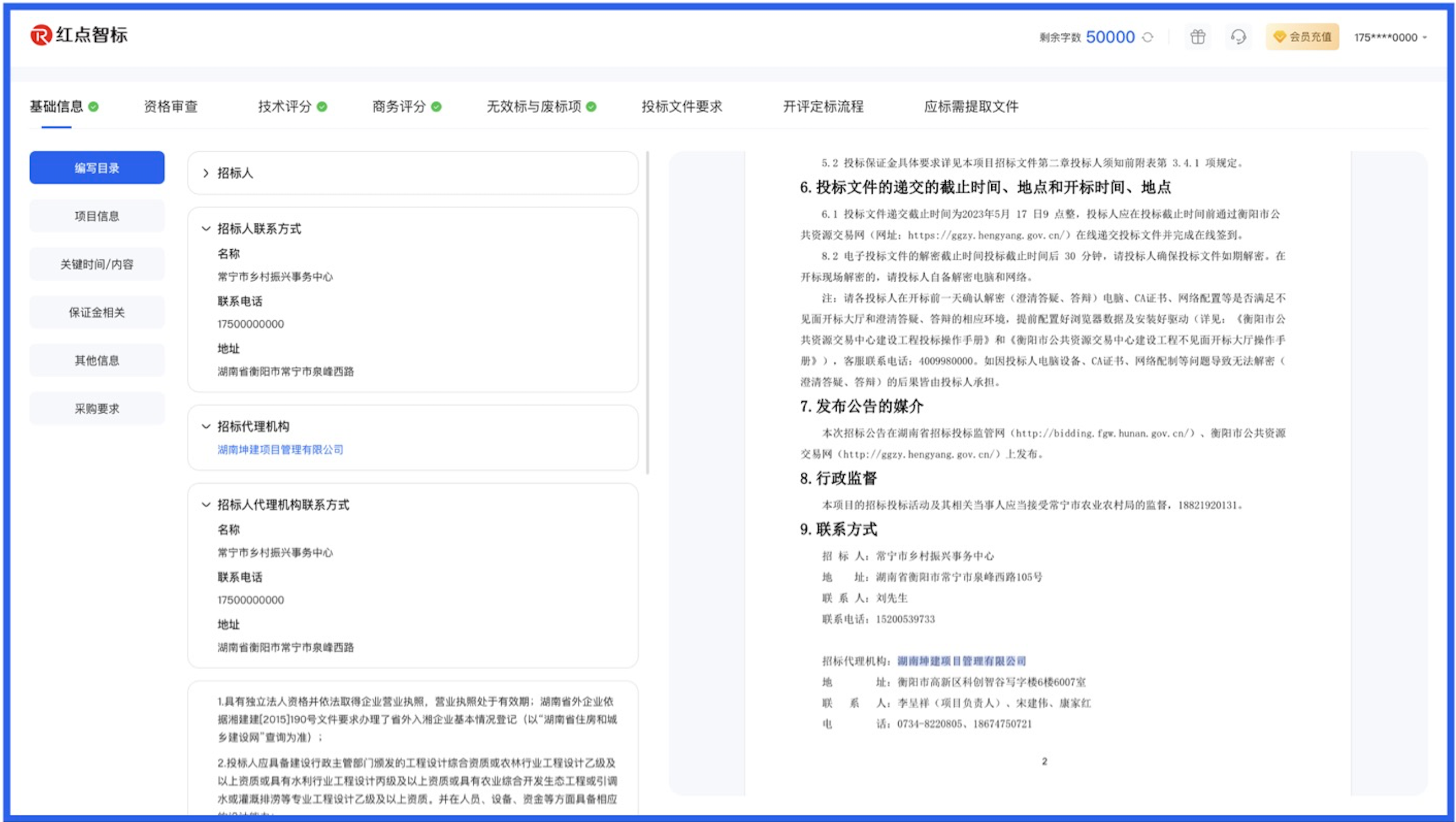Collapse the 招标代理机构 section
Screen dimensions: 1456x822
[206, 426]
